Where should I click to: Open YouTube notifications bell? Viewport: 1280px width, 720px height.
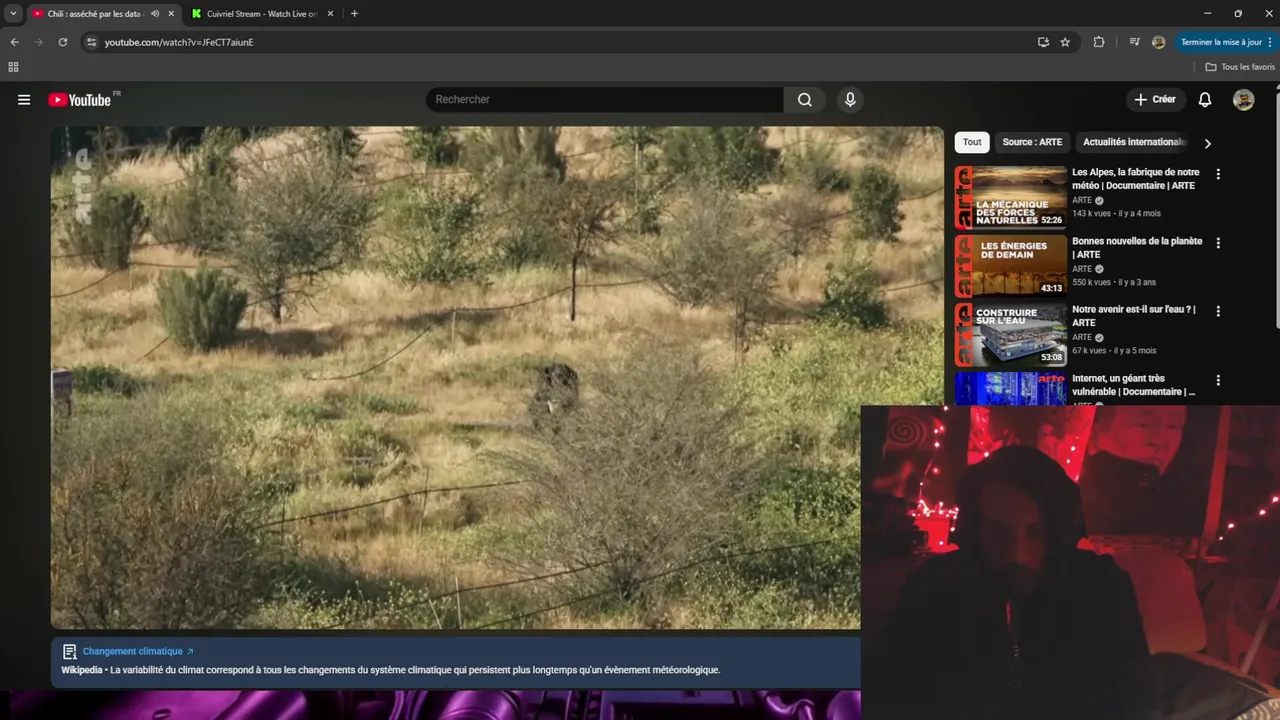[x=1205, y=99]
